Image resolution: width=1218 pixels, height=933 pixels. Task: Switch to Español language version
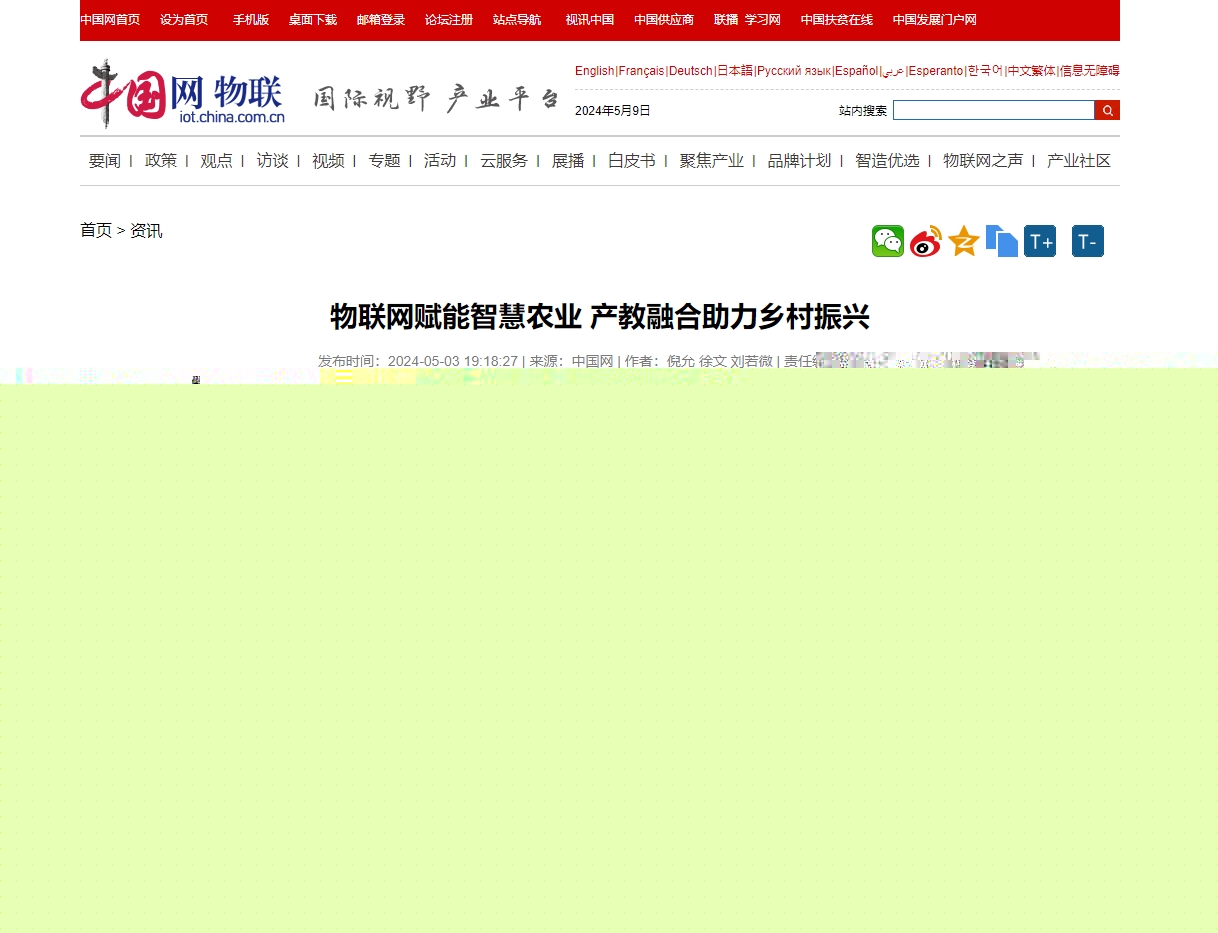pos(856,71)
